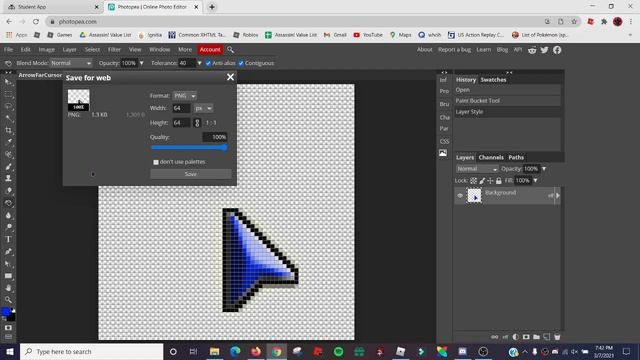Select the Spot Healing Brush tool

coord(8,154)
